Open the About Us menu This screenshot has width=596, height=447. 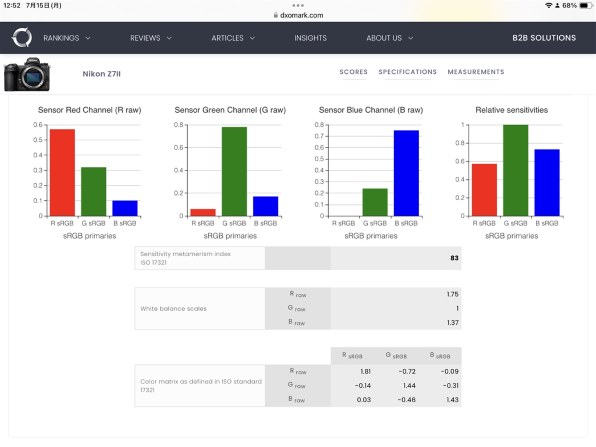coord(384,38)
